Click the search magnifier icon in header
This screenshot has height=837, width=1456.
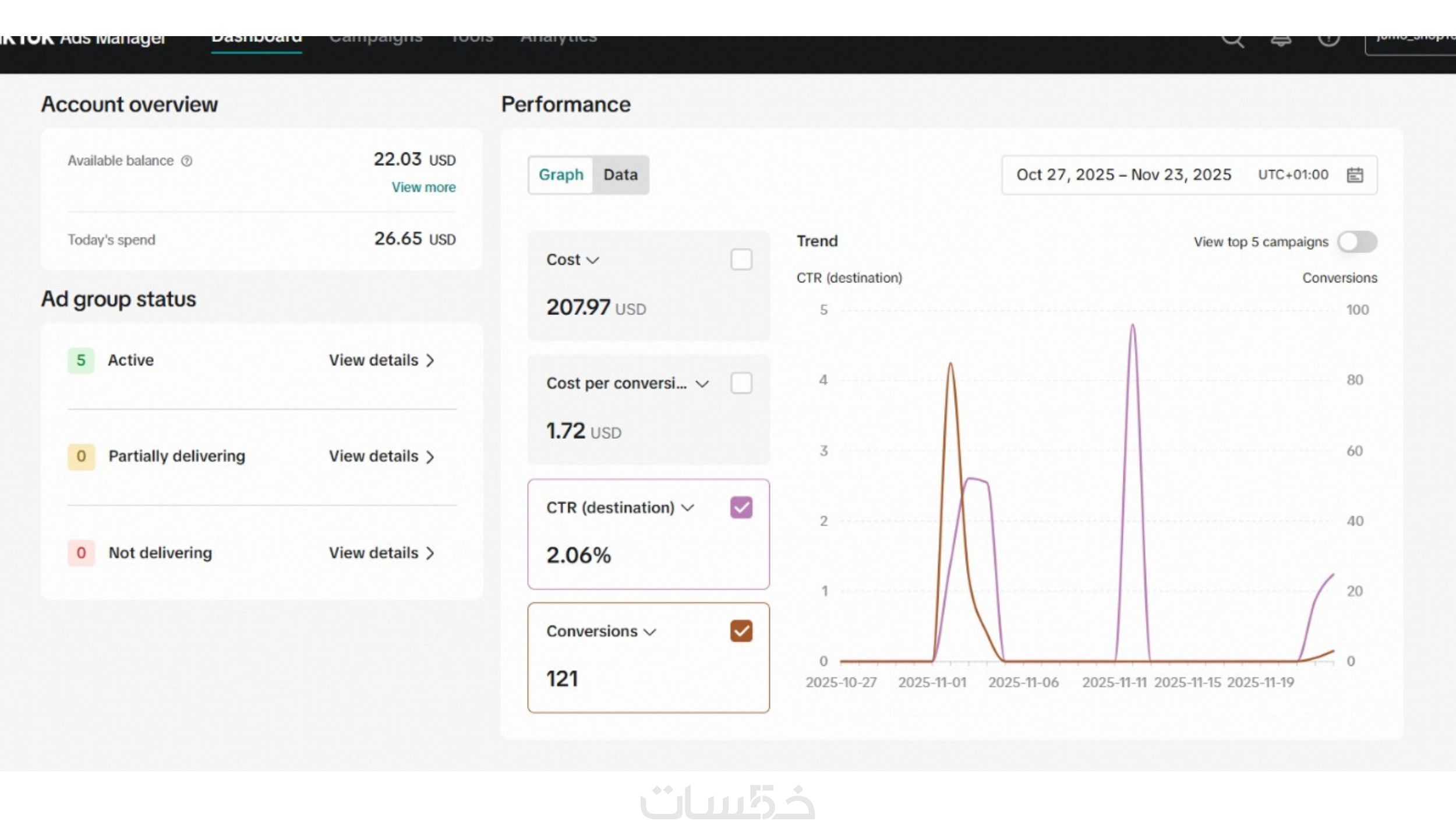[1232, 40]
